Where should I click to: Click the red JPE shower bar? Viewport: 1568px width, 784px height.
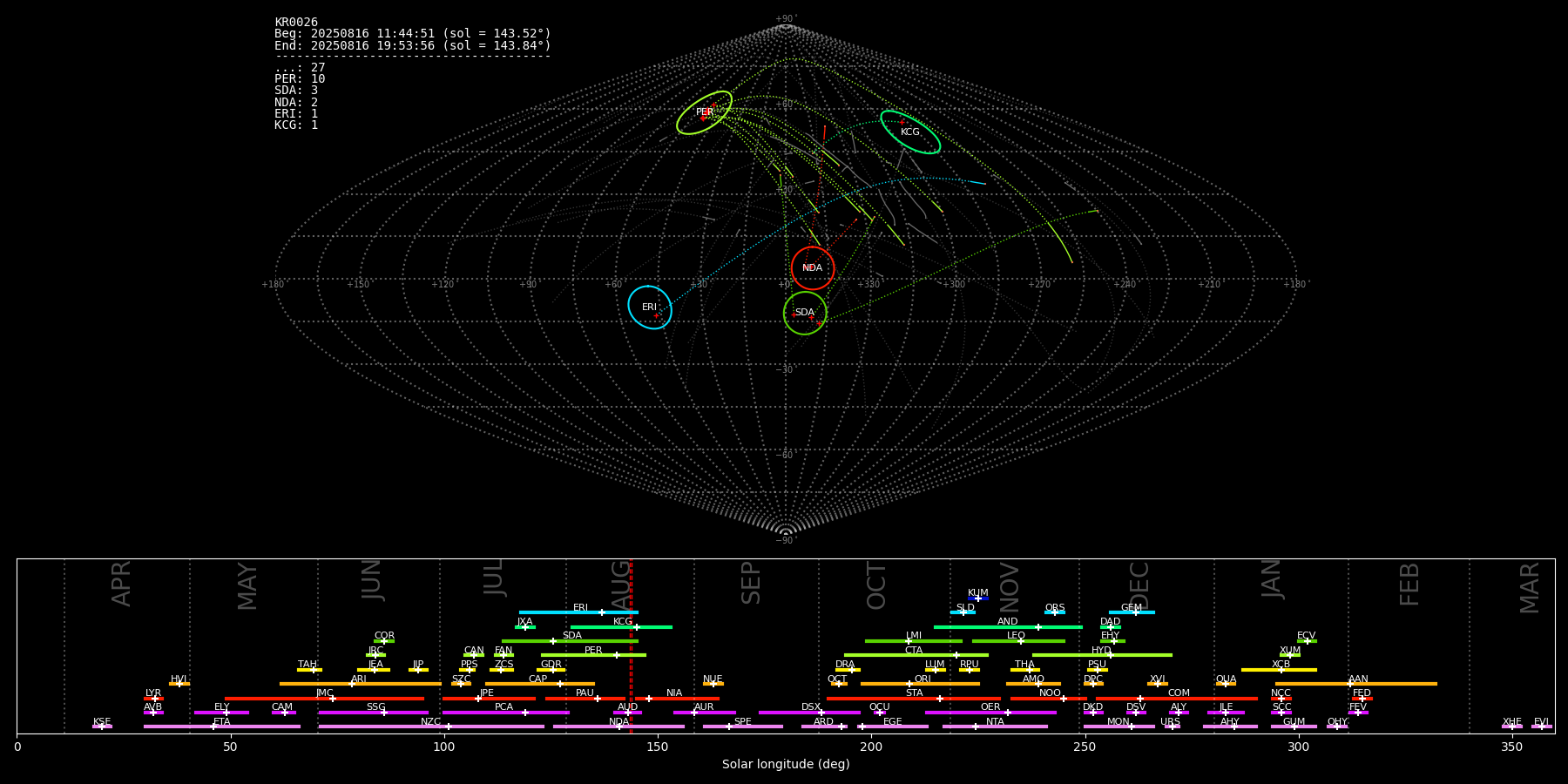(x=489, y=699)
